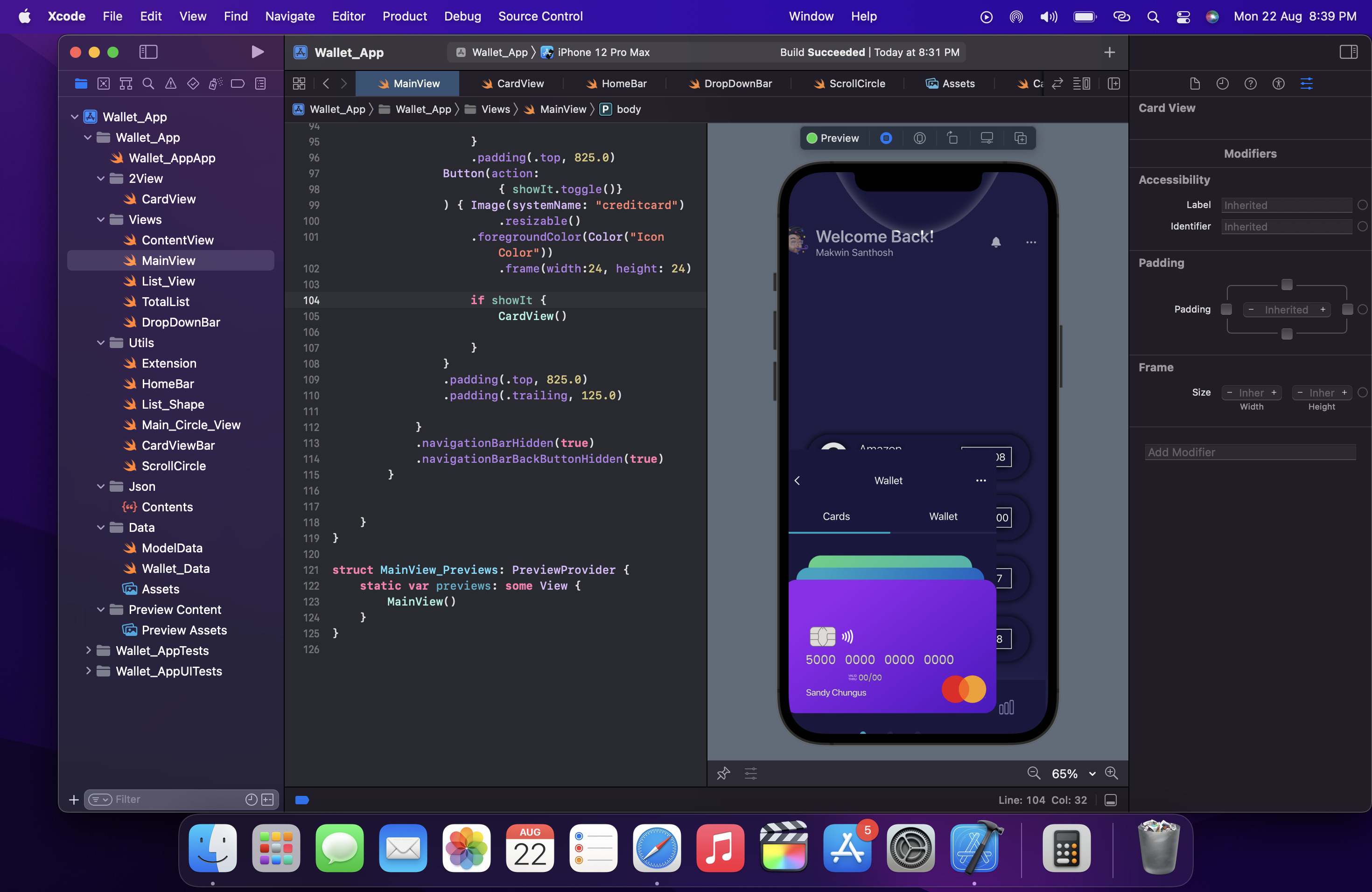Toggle source-controlled files filter
The width and height of the screenshot is (1372, 892).
267,799
